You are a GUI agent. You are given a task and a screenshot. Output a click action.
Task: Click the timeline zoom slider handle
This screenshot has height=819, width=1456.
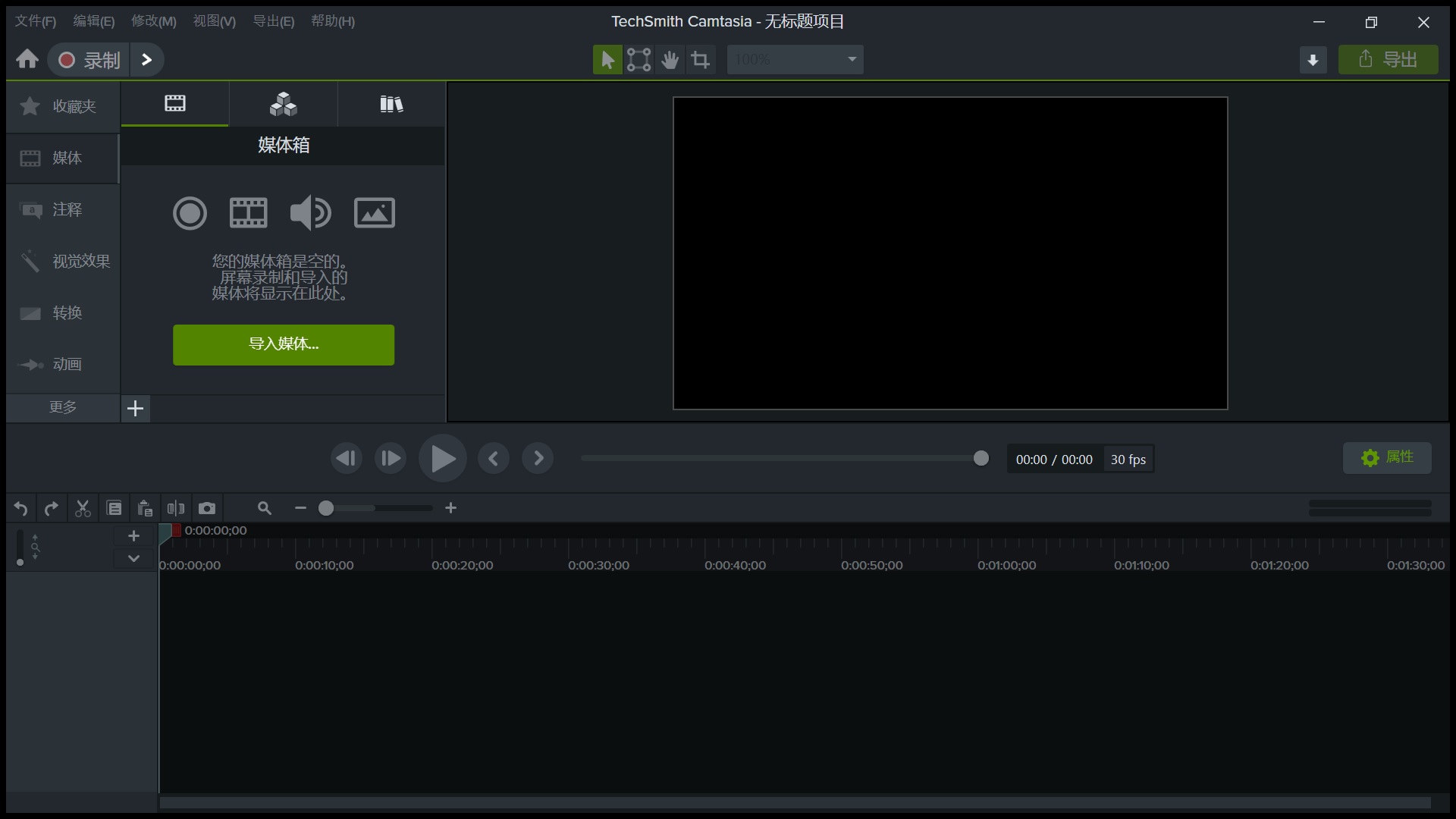pos(326,509)
